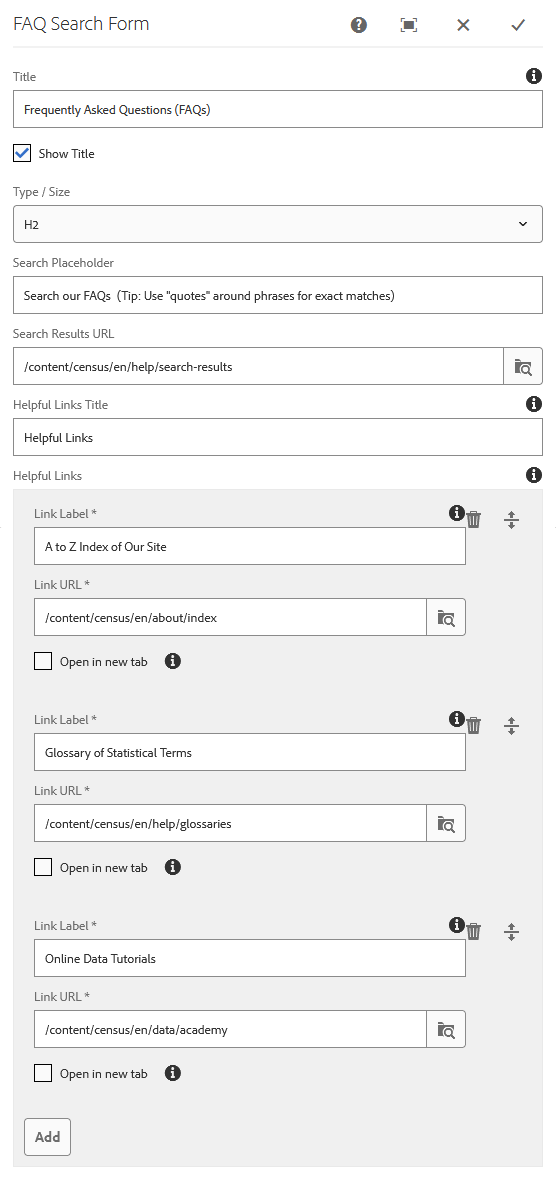
Task: Show info for first Open in new tab
Action: [173, 661]
